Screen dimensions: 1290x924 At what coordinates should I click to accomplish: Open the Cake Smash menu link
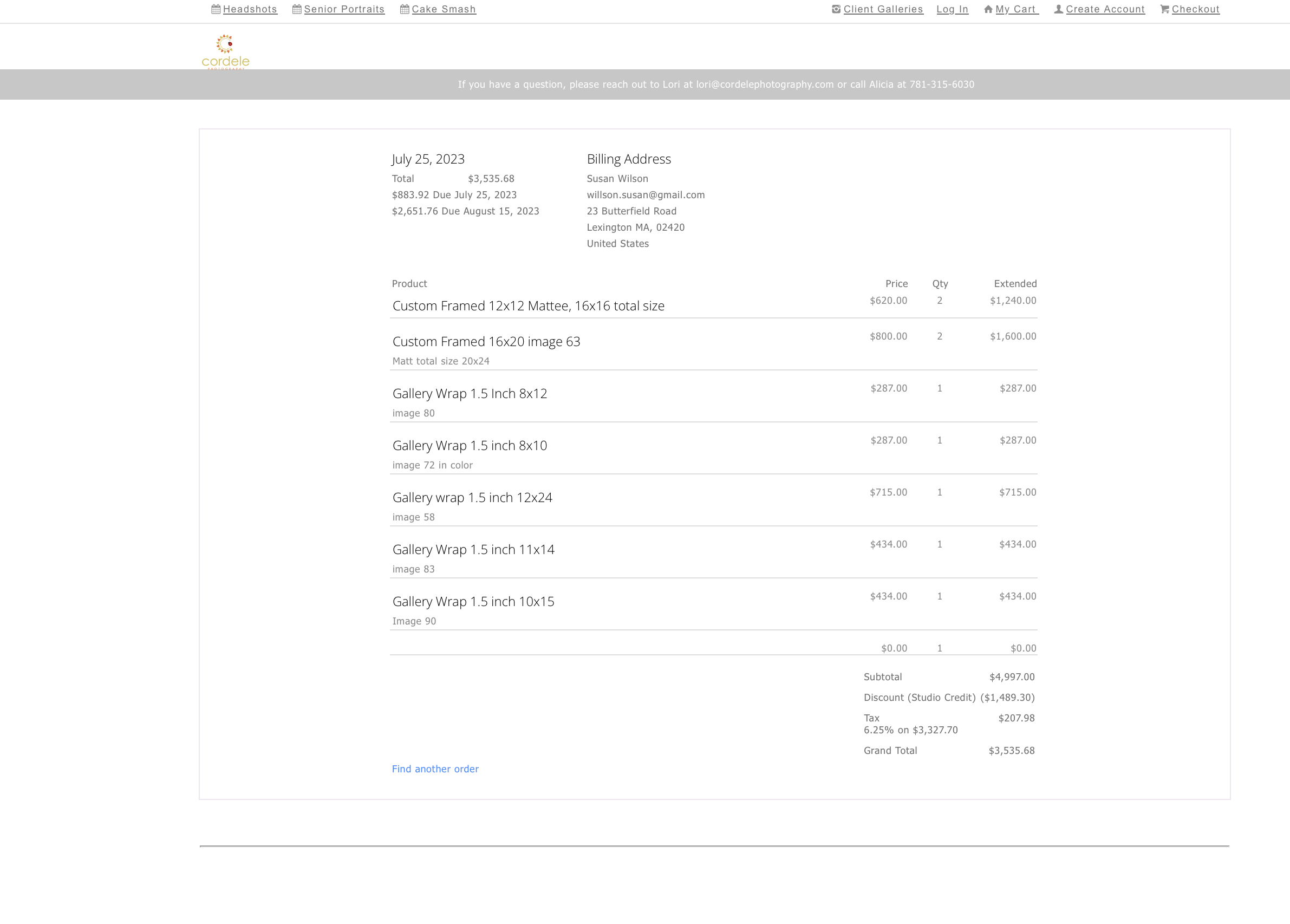pos(444,9)
